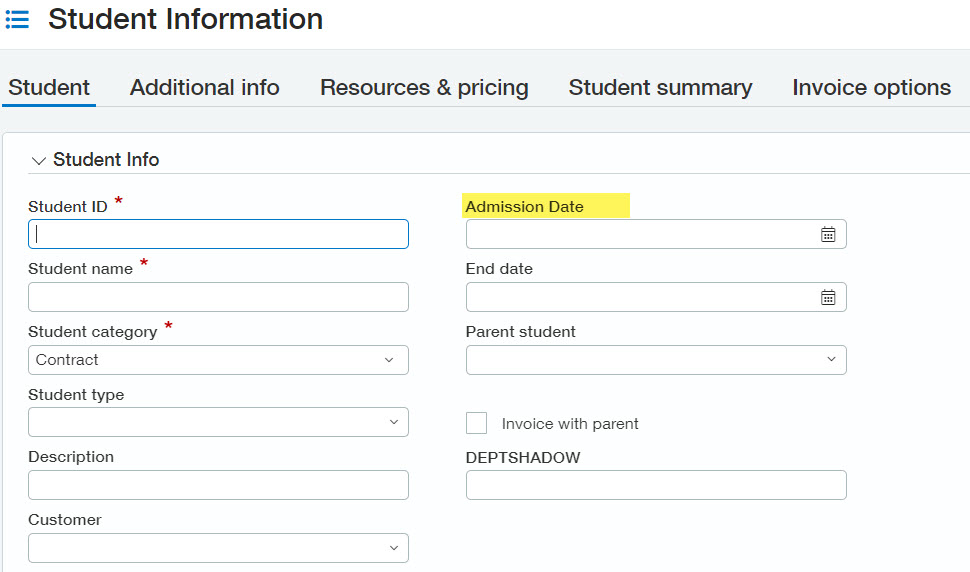Viewport: 970px width, 572px height.
Task: Open the End date calendar picker
Action: [828, 297]
